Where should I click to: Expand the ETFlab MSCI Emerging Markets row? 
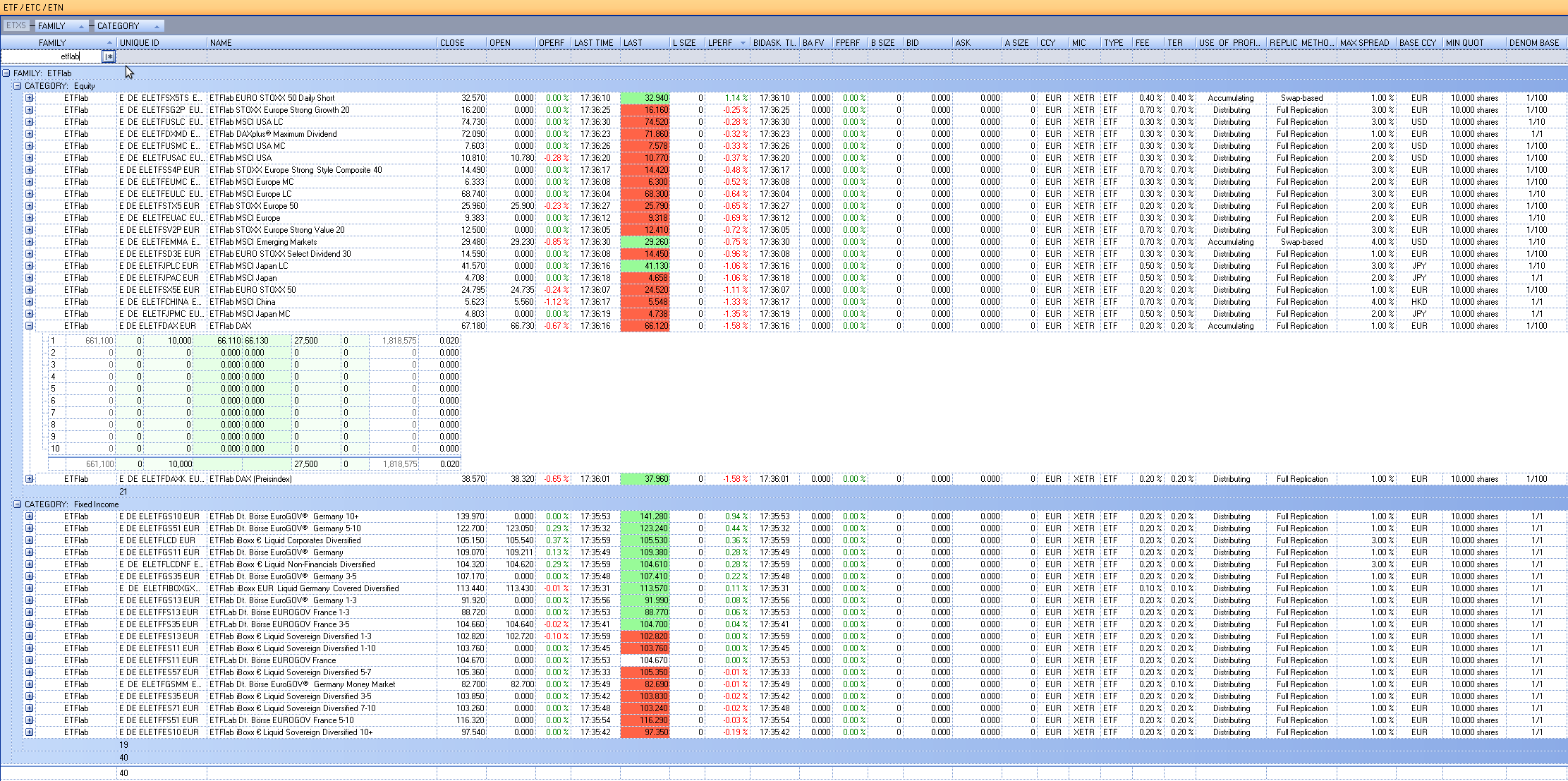click(30, 242)
